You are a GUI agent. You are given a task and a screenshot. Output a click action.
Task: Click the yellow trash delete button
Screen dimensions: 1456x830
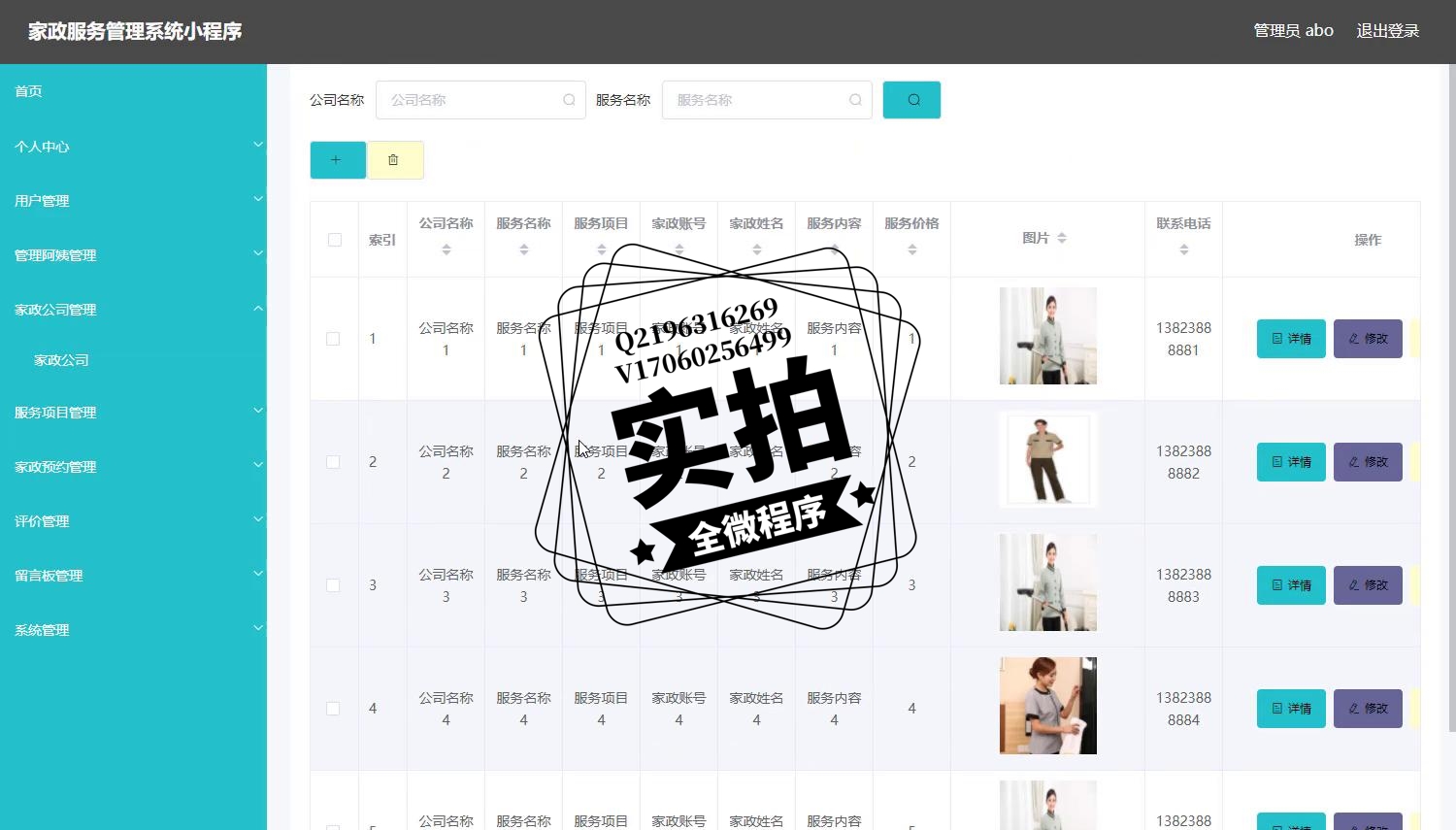click(395, 160)
